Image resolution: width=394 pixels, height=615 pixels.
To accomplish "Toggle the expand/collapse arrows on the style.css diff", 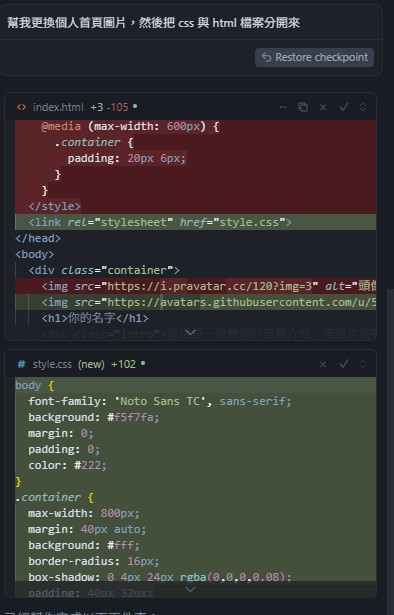I will tap(363, 364).
